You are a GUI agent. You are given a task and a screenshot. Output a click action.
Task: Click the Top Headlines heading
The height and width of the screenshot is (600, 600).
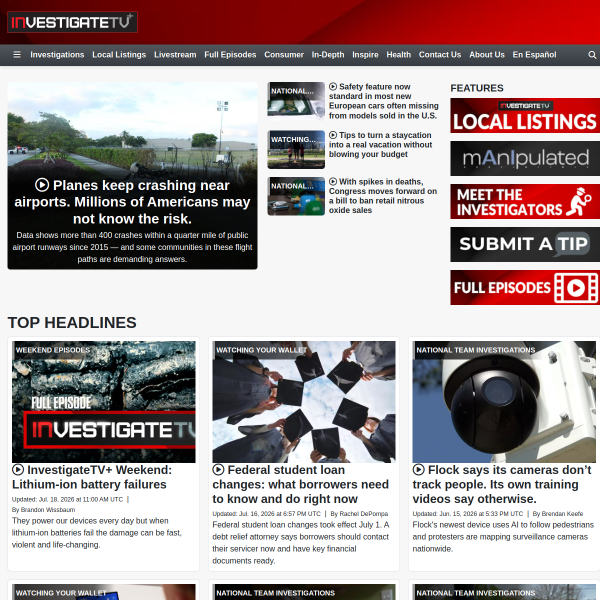coord(72,323)
